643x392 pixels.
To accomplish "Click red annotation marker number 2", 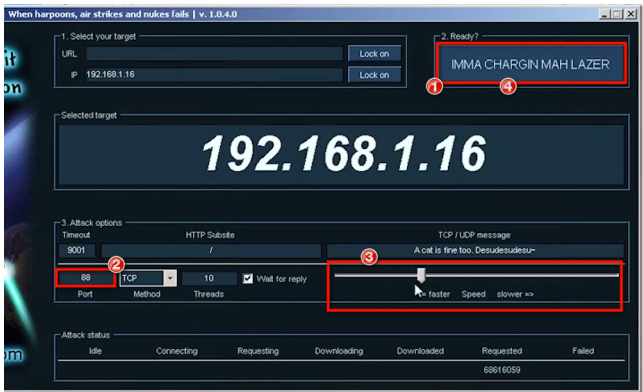I will coord(116,264).
